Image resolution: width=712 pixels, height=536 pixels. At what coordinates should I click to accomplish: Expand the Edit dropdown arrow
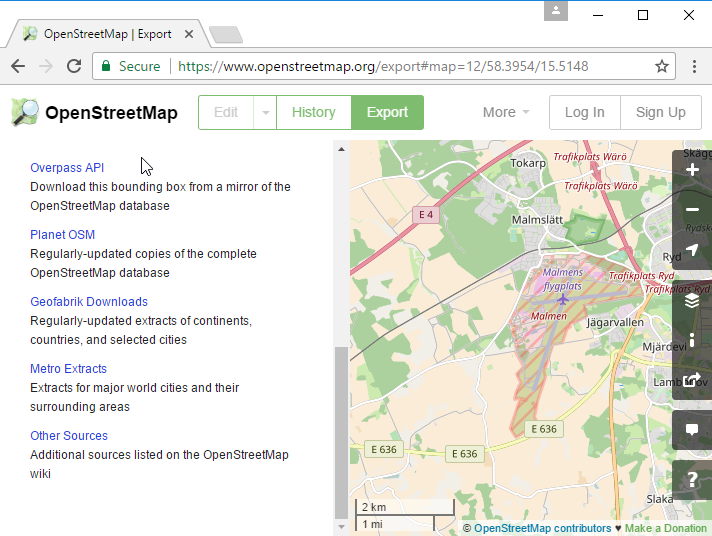(265, 113)
